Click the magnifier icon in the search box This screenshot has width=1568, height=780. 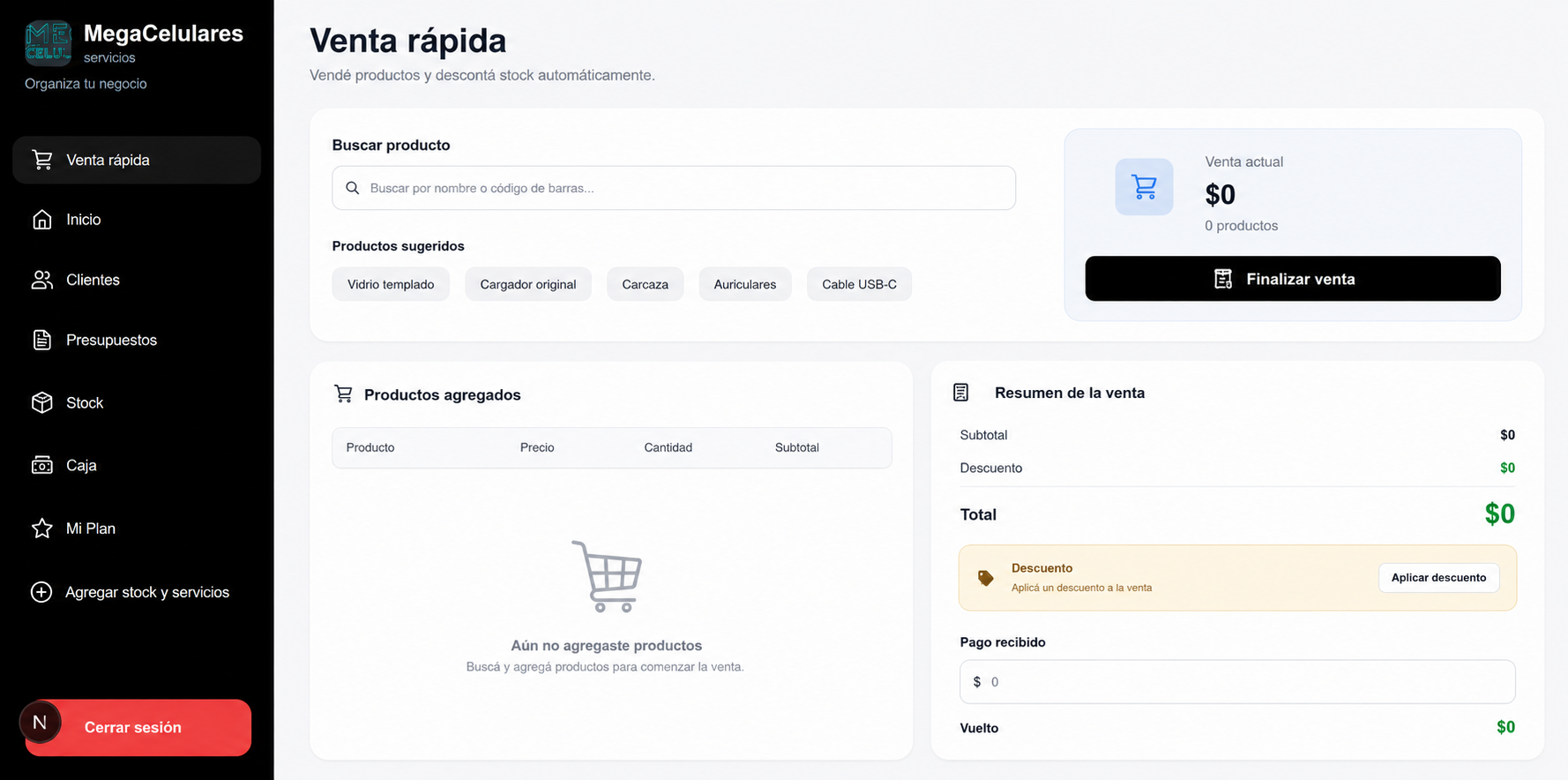353,188
